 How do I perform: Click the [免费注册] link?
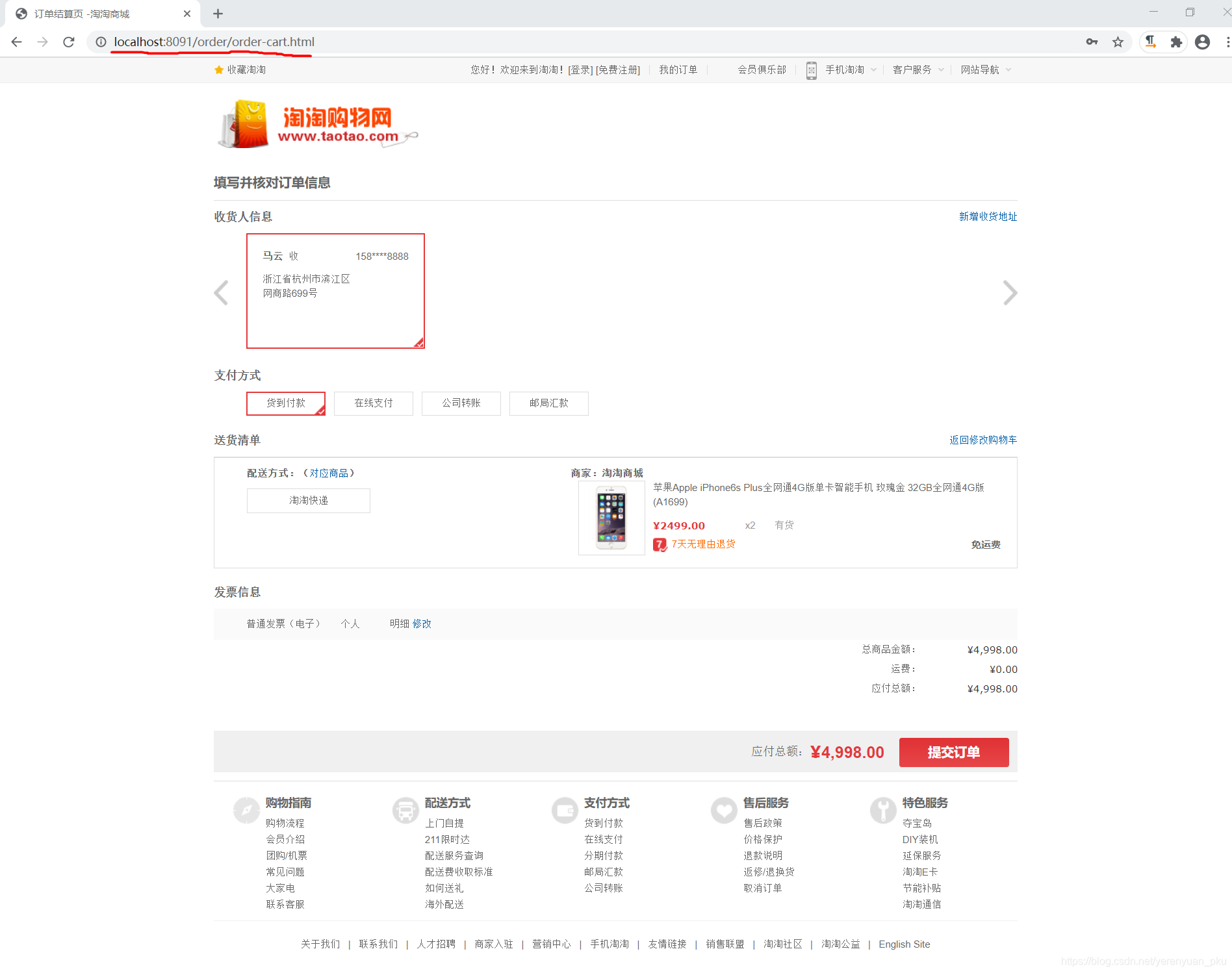pos(618,69)
